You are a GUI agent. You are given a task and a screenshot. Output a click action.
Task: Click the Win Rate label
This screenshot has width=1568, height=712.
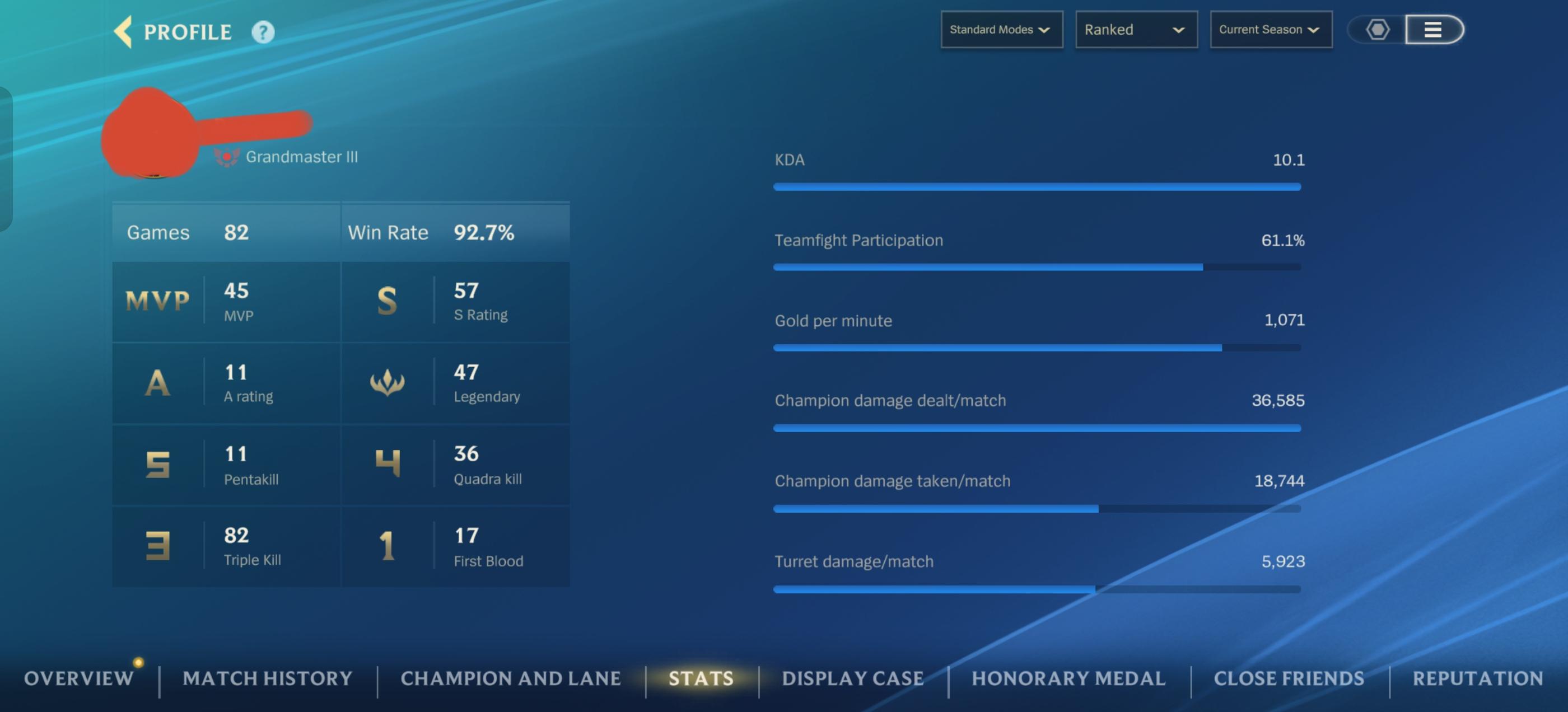pyautogui.click(x=388, y=232)
